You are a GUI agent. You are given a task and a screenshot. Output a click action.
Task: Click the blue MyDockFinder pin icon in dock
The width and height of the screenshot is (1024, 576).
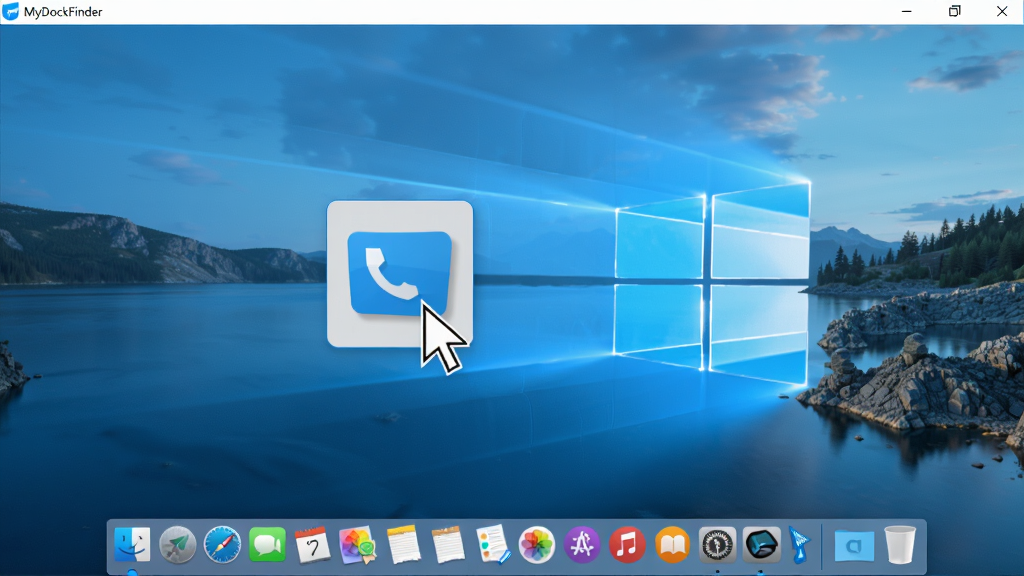click(x=799, y=545)
